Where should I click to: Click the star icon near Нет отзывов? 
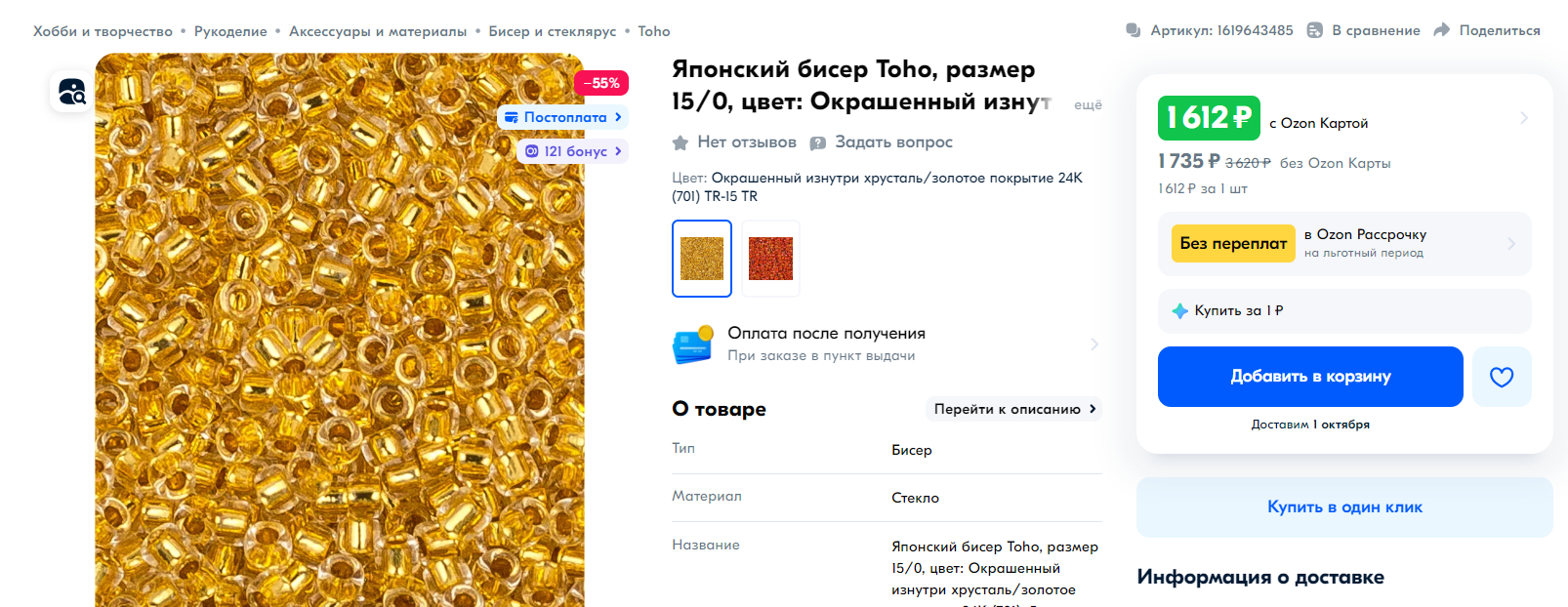681,142
